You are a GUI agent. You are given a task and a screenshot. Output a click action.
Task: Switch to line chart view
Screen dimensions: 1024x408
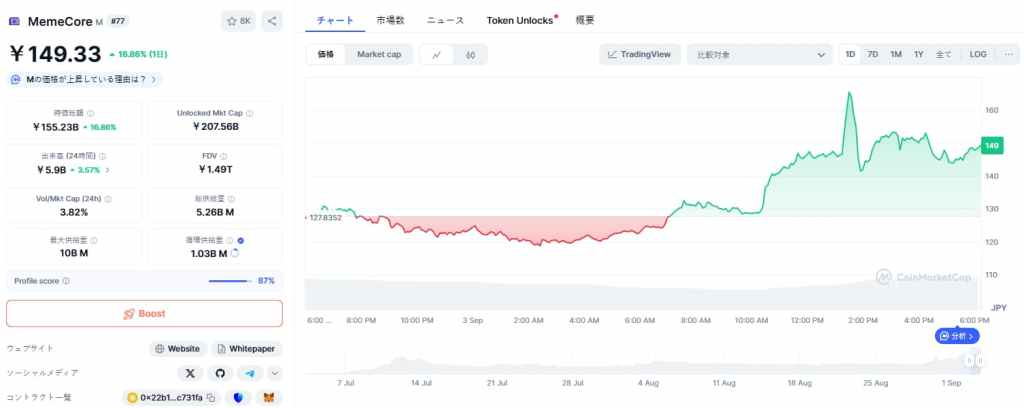tap(437, 55)
